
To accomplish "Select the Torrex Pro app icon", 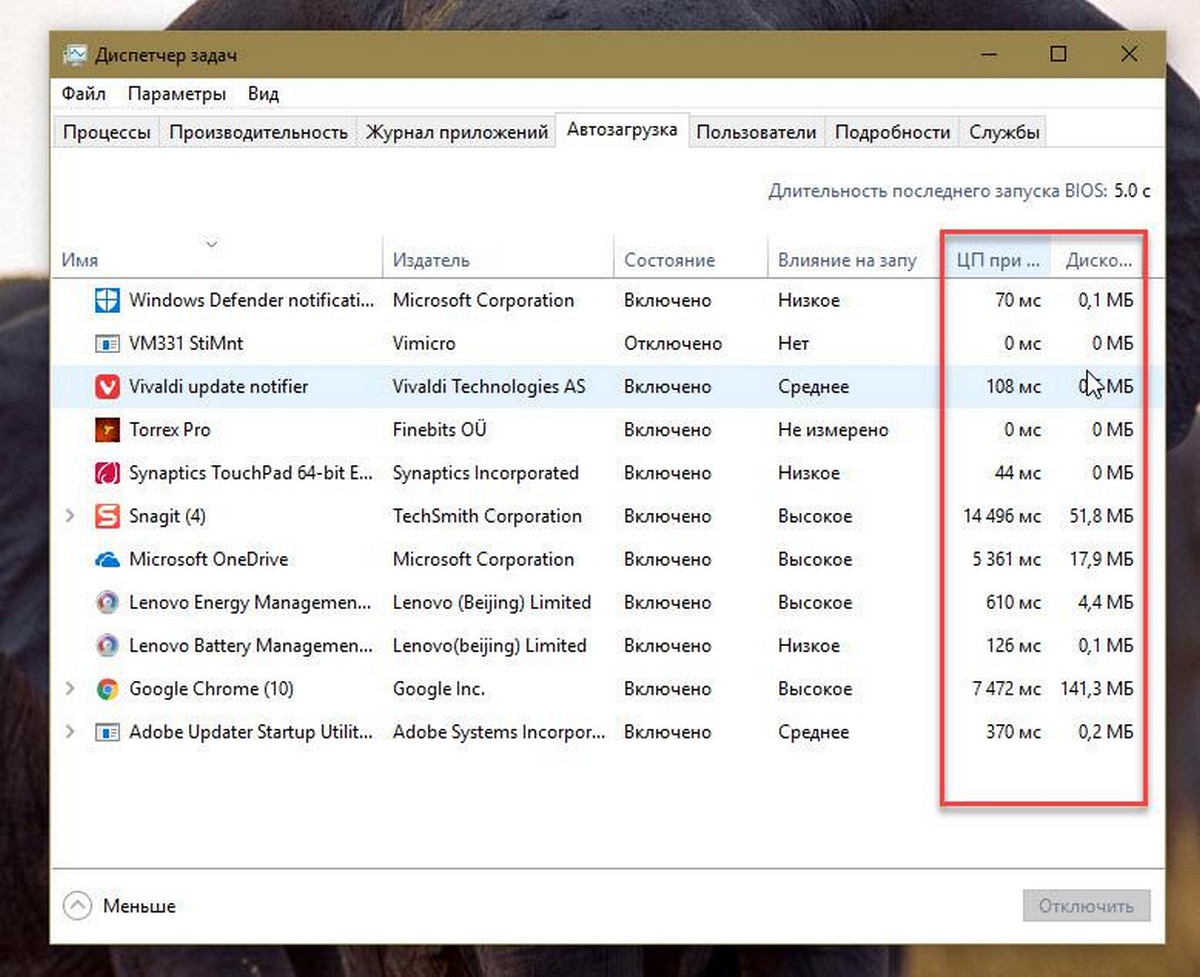I will [x=106, y=430].
